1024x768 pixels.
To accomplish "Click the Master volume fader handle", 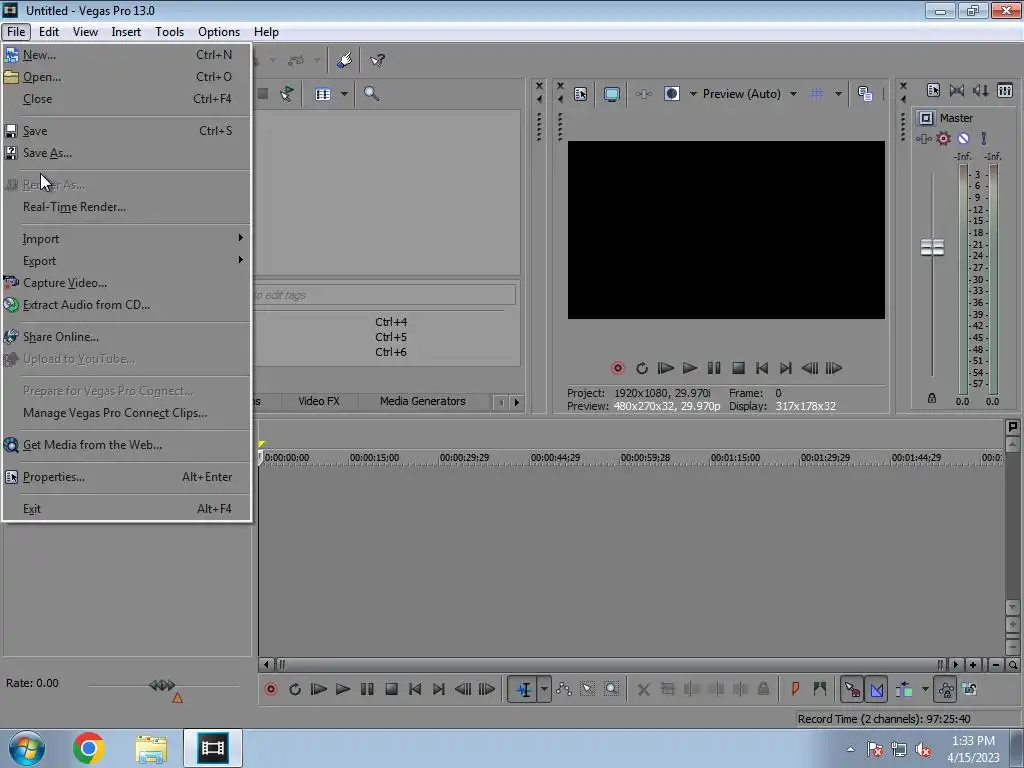I will [932, 248].
